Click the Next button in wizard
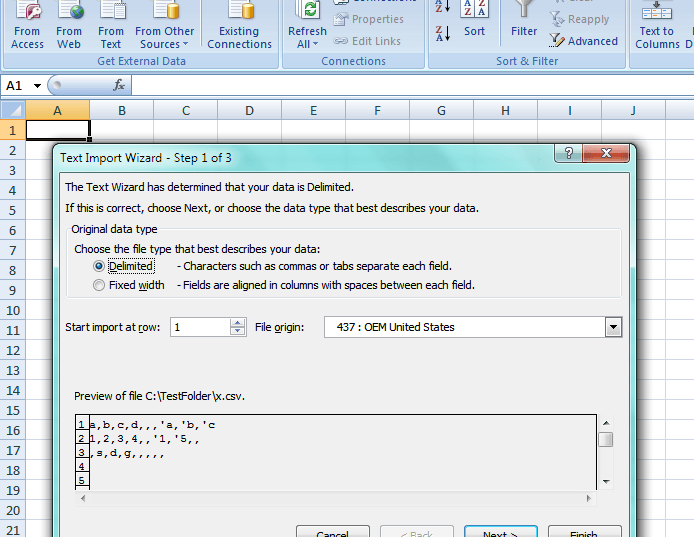 (501, 532)
